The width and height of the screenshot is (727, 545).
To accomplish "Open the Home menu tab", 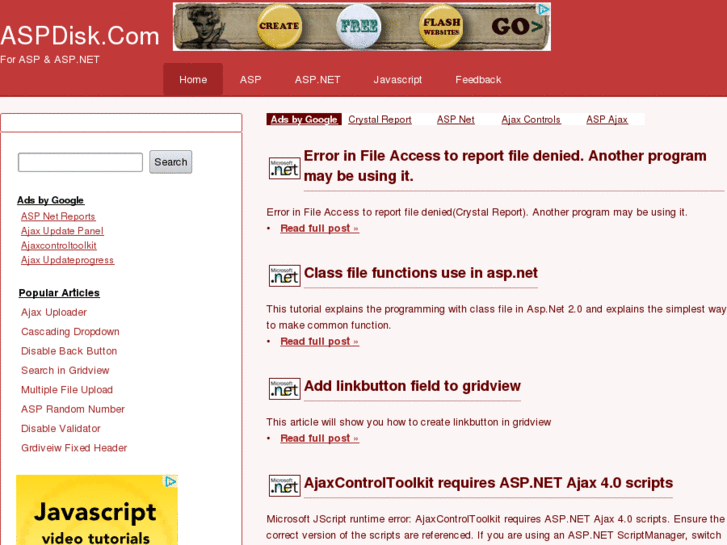I will pyautogui.click(x=193, y=80).
